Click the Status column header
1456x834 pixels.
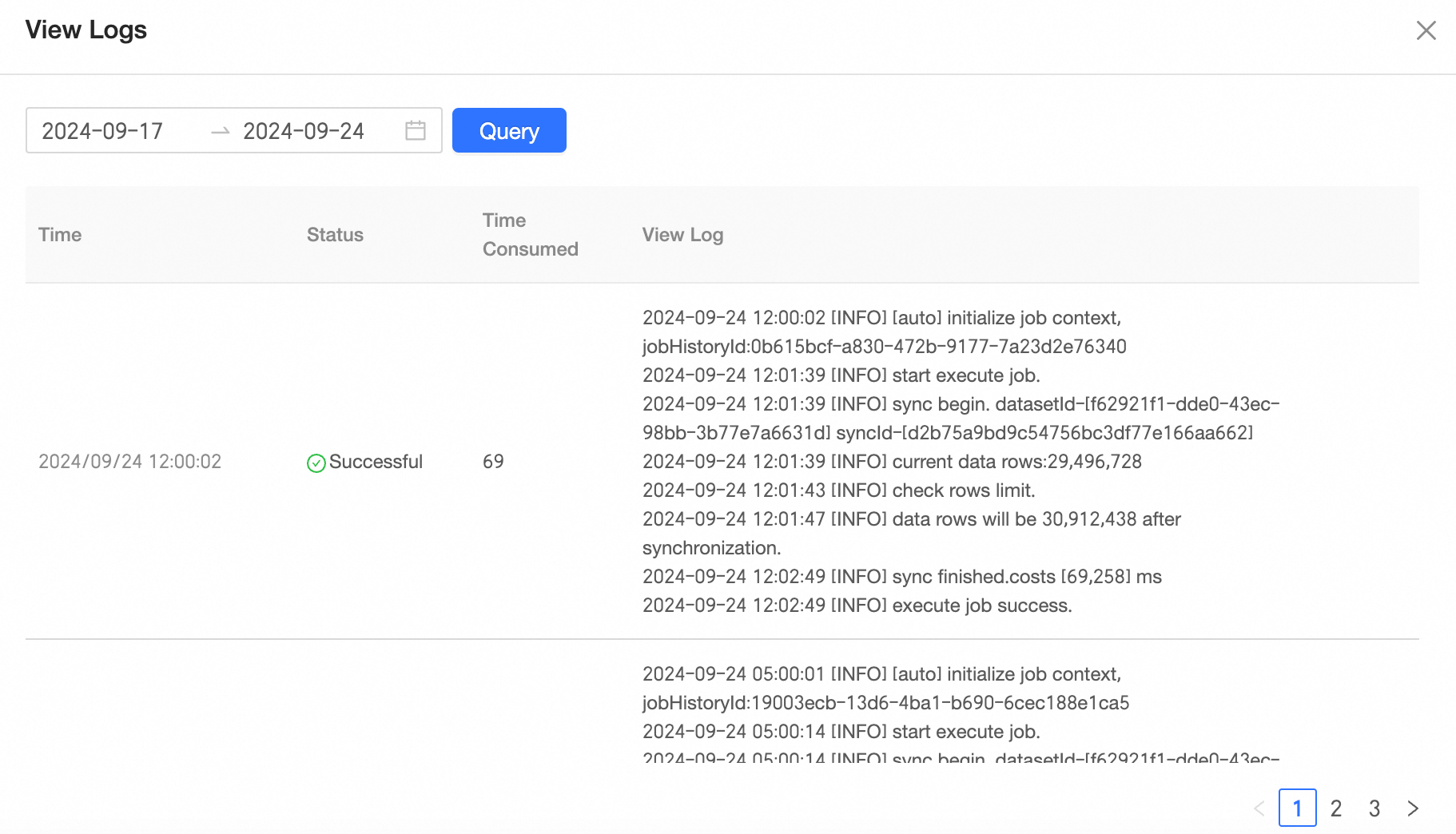click(x=335, y=235)
